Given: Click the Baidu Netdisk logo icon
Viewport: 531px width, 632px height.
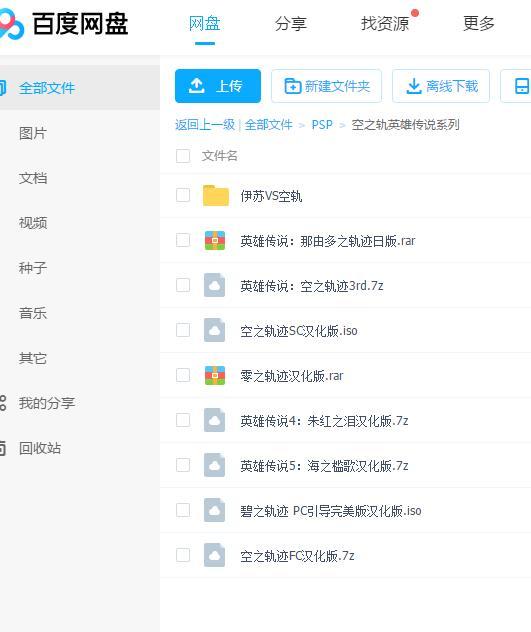Looking at the screenshot, I should point(11,24).
